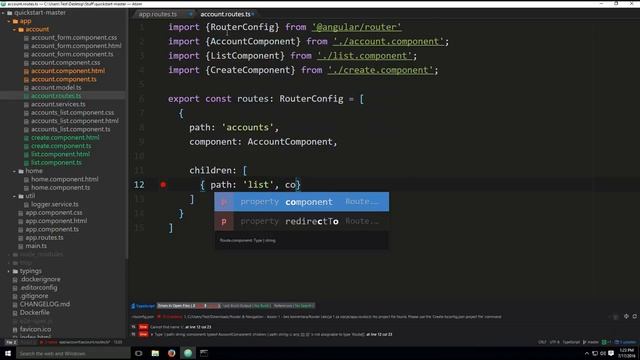Image resolution: width=640 pixels, height=360 pixels.
Task: Click the TypeScript panel label
Action: pyautogui.click(x=143, y=306)
